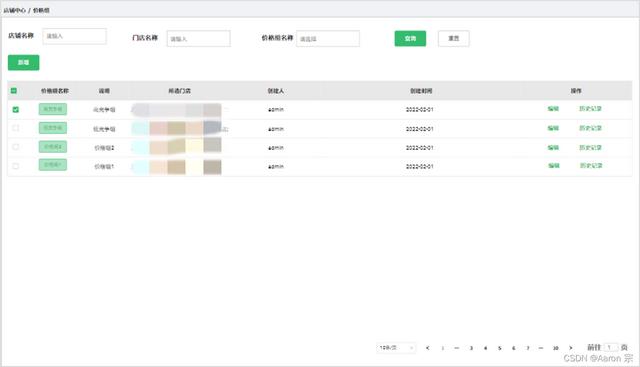The image size is (640, 367).
Task: Go to the previous page with the left arrow
Action: pos(427,348)
